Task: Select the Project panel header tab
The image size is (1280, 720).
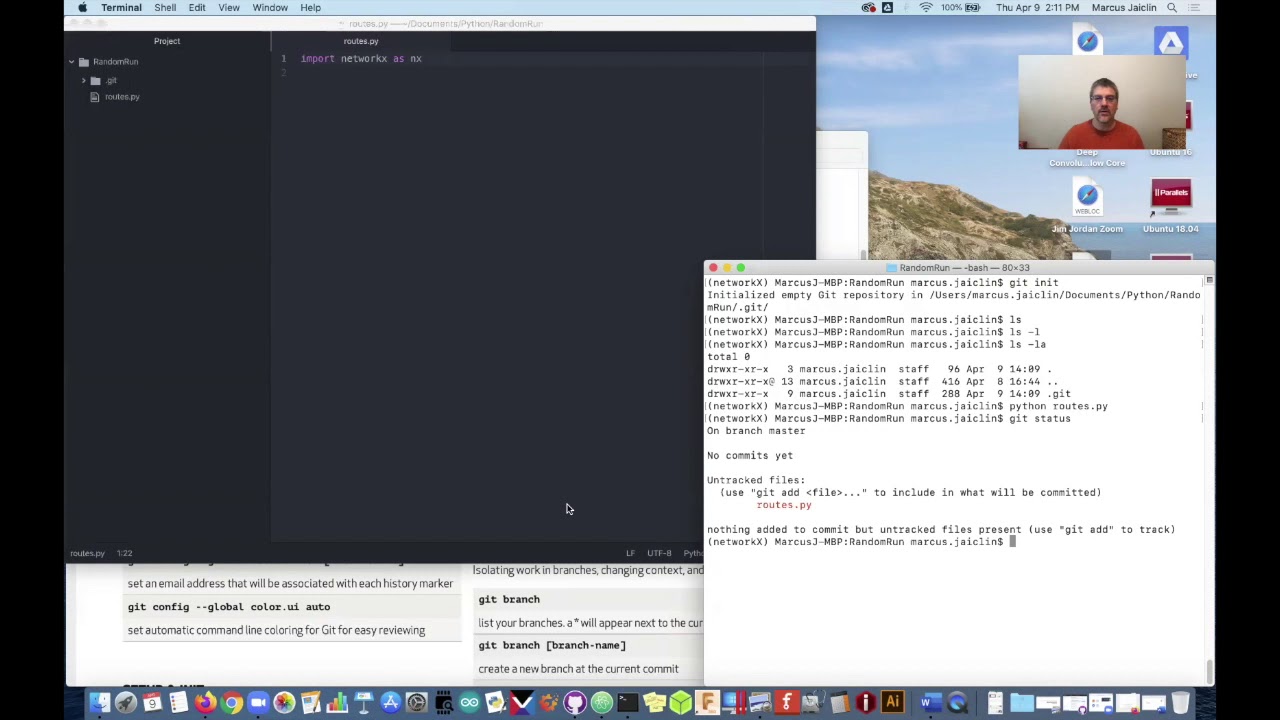Action: coord(167,41)
